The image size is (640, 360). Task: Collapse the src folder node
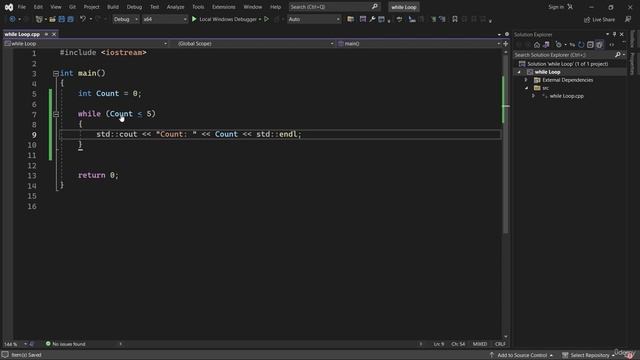tap(526, 88)
